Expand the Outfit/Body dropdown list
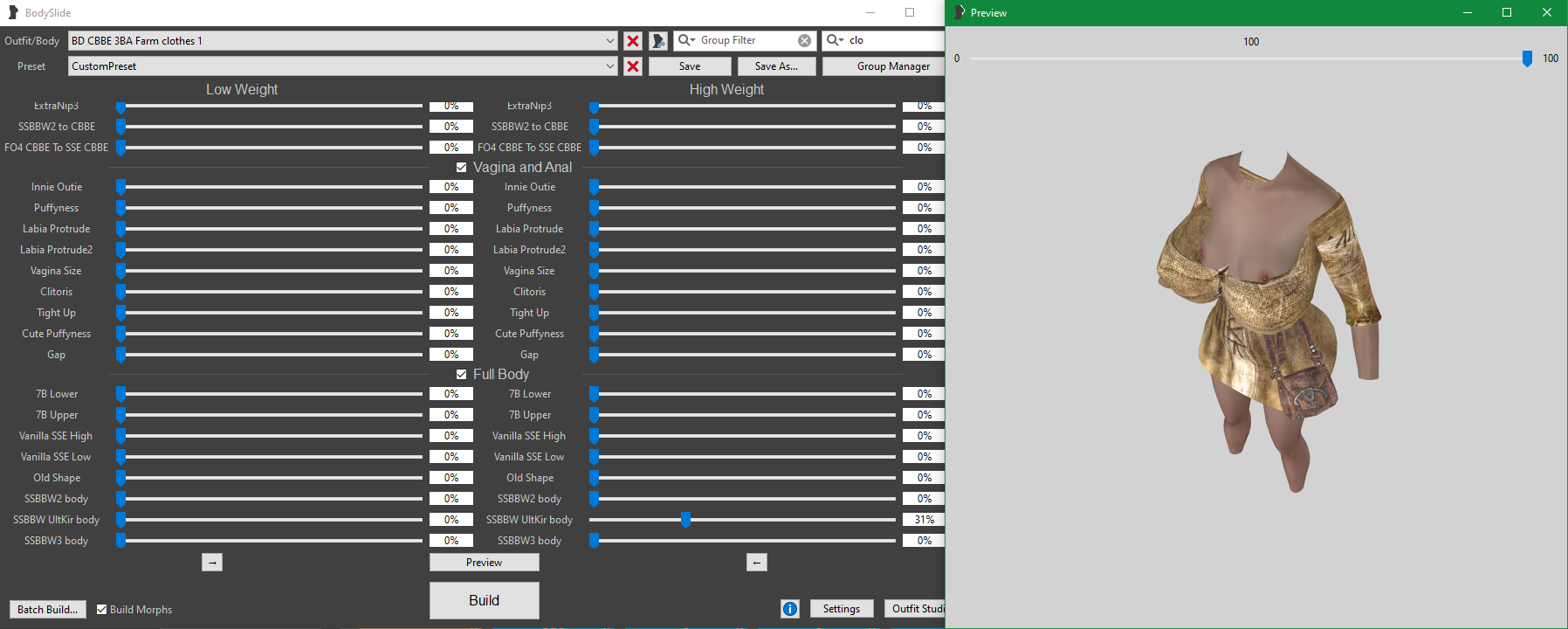 point(609,41)
